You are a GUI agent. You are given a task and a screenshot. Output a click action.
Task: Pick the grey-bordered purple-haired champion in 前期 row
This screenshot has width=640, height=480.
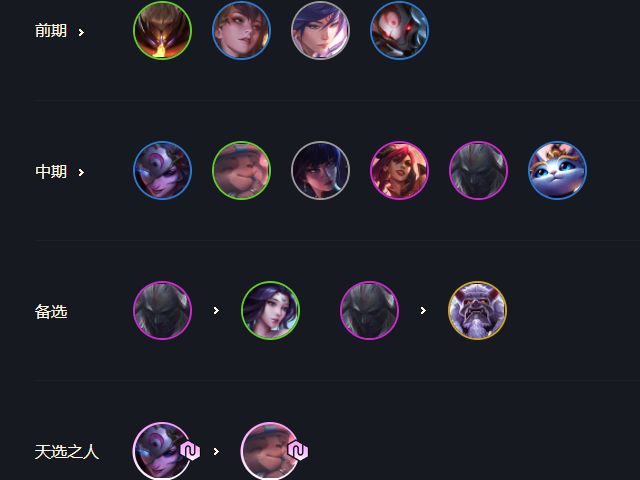[320, 31]
